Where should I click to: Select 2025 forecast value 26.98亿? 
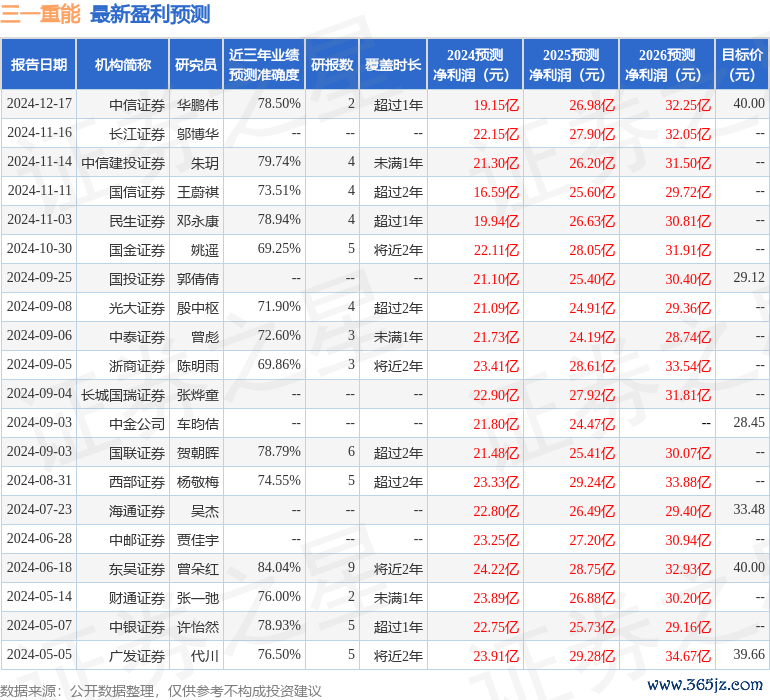click(x=592, y=105)
